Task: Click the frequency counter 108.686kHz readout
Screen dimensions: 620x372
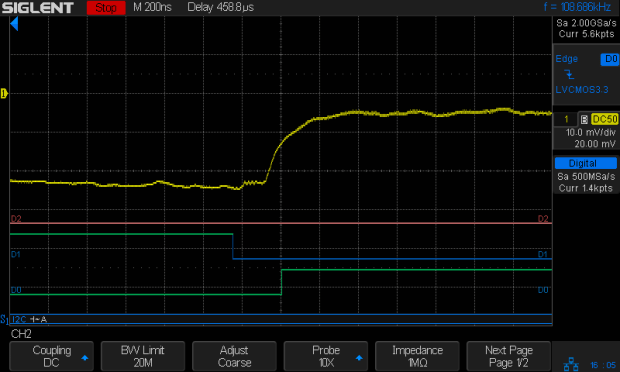Action: click(x=577, y=7)
